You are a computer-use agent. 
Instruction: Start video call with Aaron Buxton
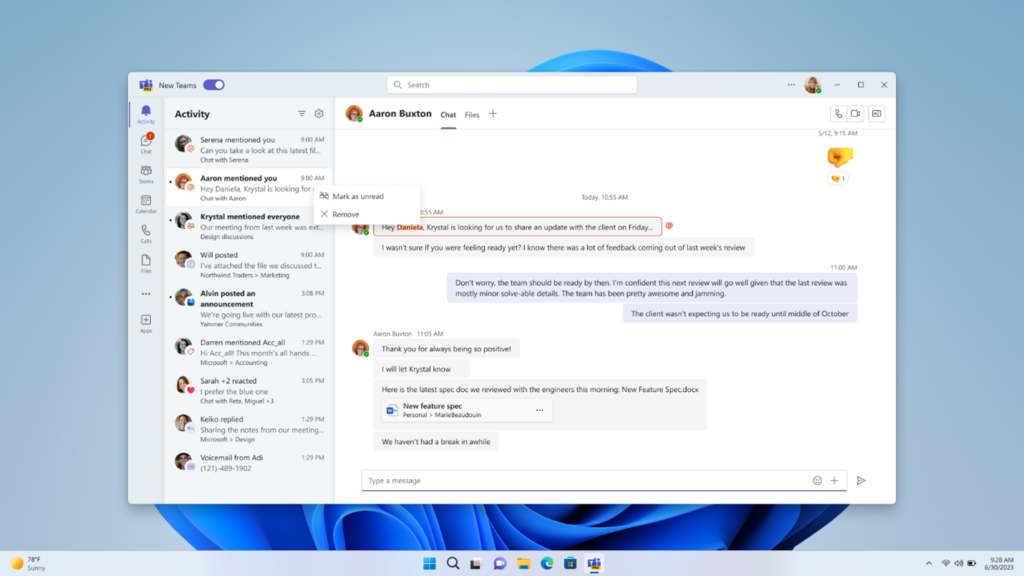coord(856,114)
